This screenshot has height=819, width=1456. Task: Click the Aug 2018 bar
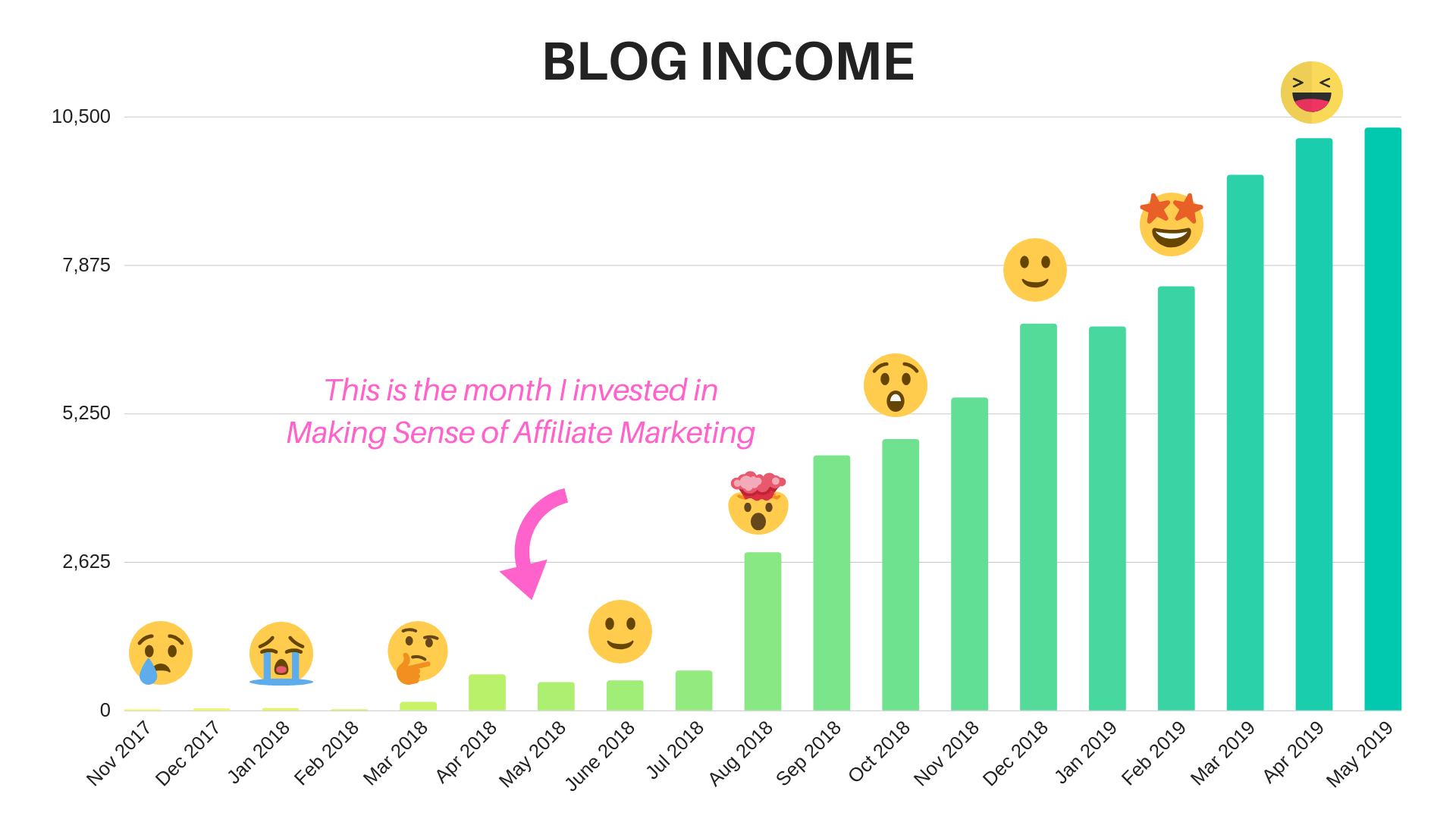[x=763, y=632]
